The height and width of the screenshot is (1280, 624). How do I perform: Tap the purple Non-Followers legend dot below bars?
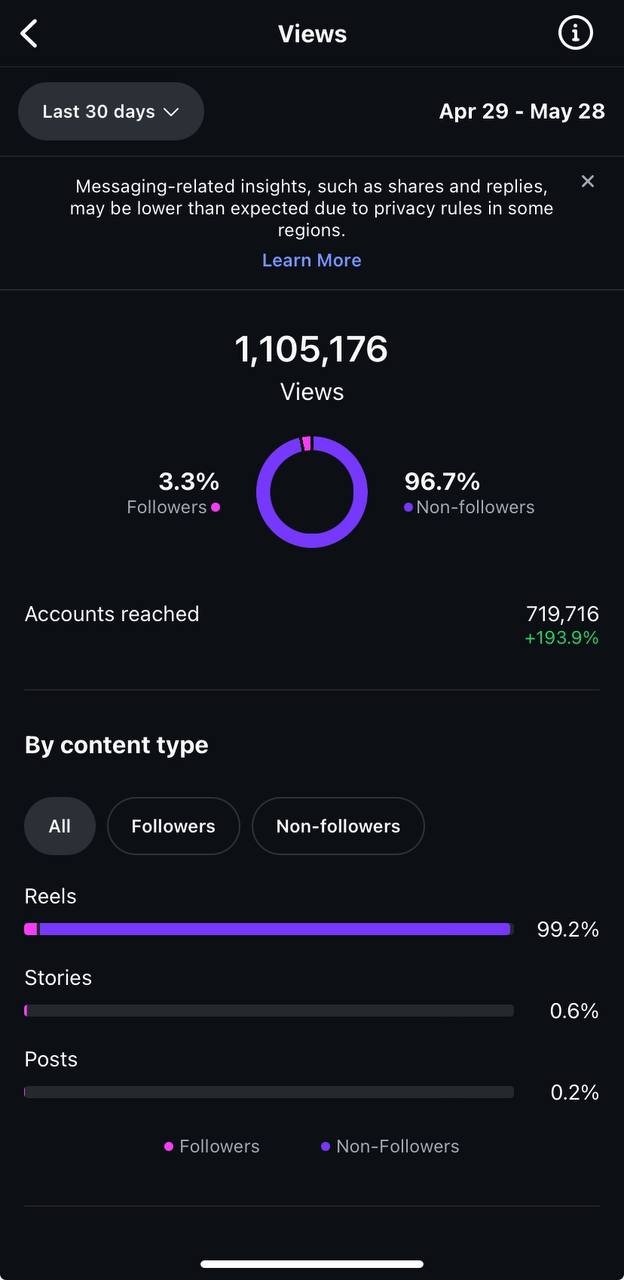[326, 1147]
